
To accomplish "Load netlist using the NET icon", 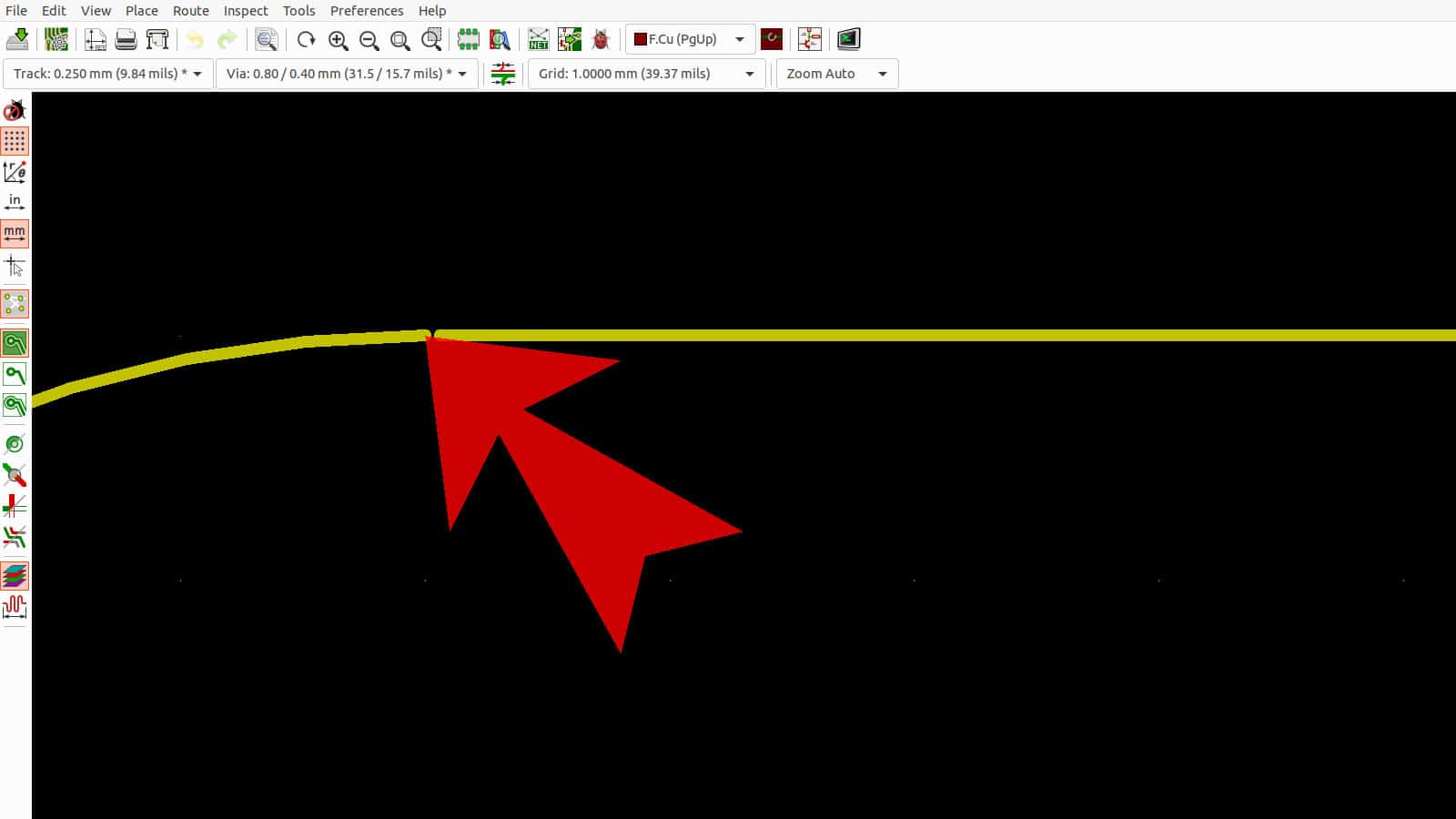I will pyautogui.click(x=539, y=39).
